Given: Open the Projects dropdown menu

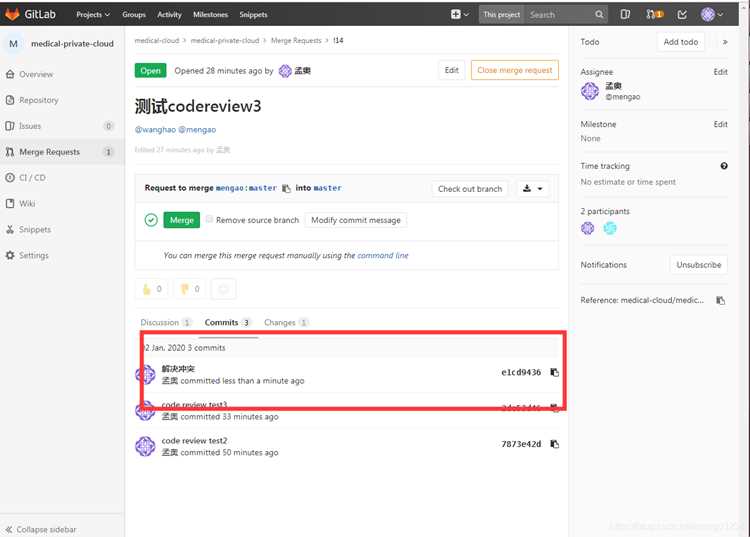Looking at the screenshot, I should 93,15.
